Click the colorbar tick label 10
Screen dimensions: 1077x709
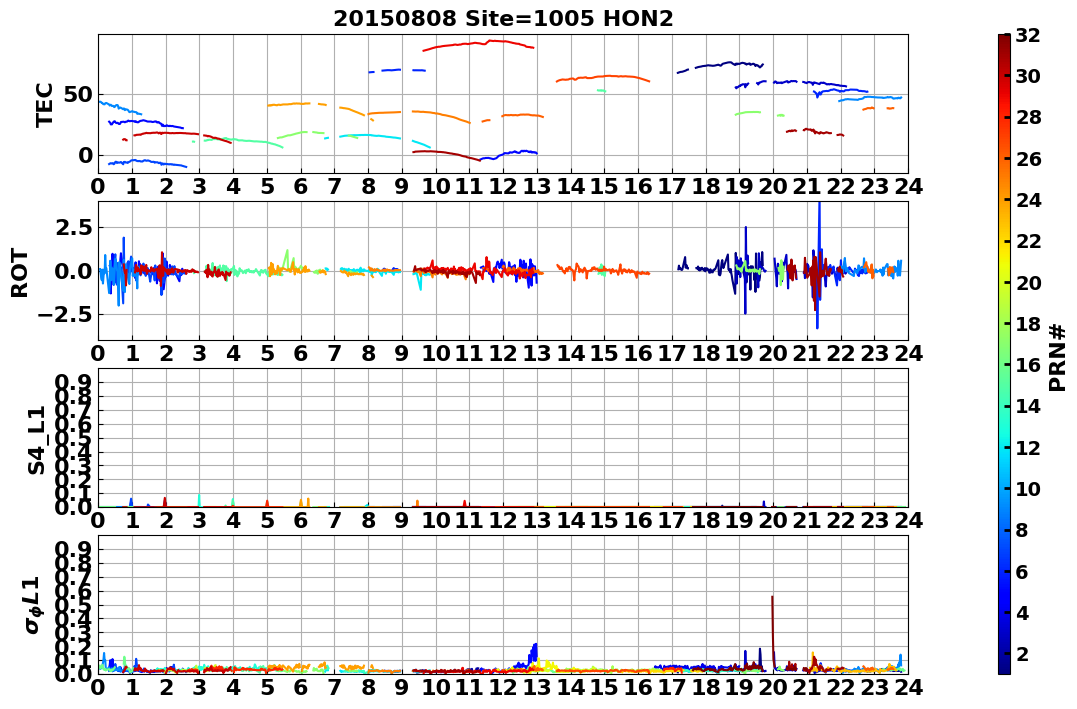[x=1028, y=488]
